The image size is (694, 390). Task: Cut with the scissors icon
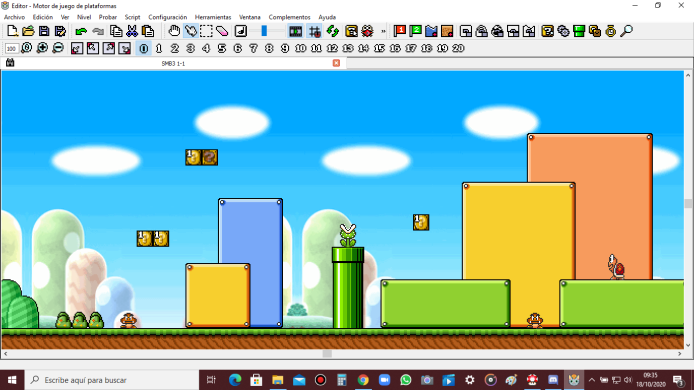132,31
